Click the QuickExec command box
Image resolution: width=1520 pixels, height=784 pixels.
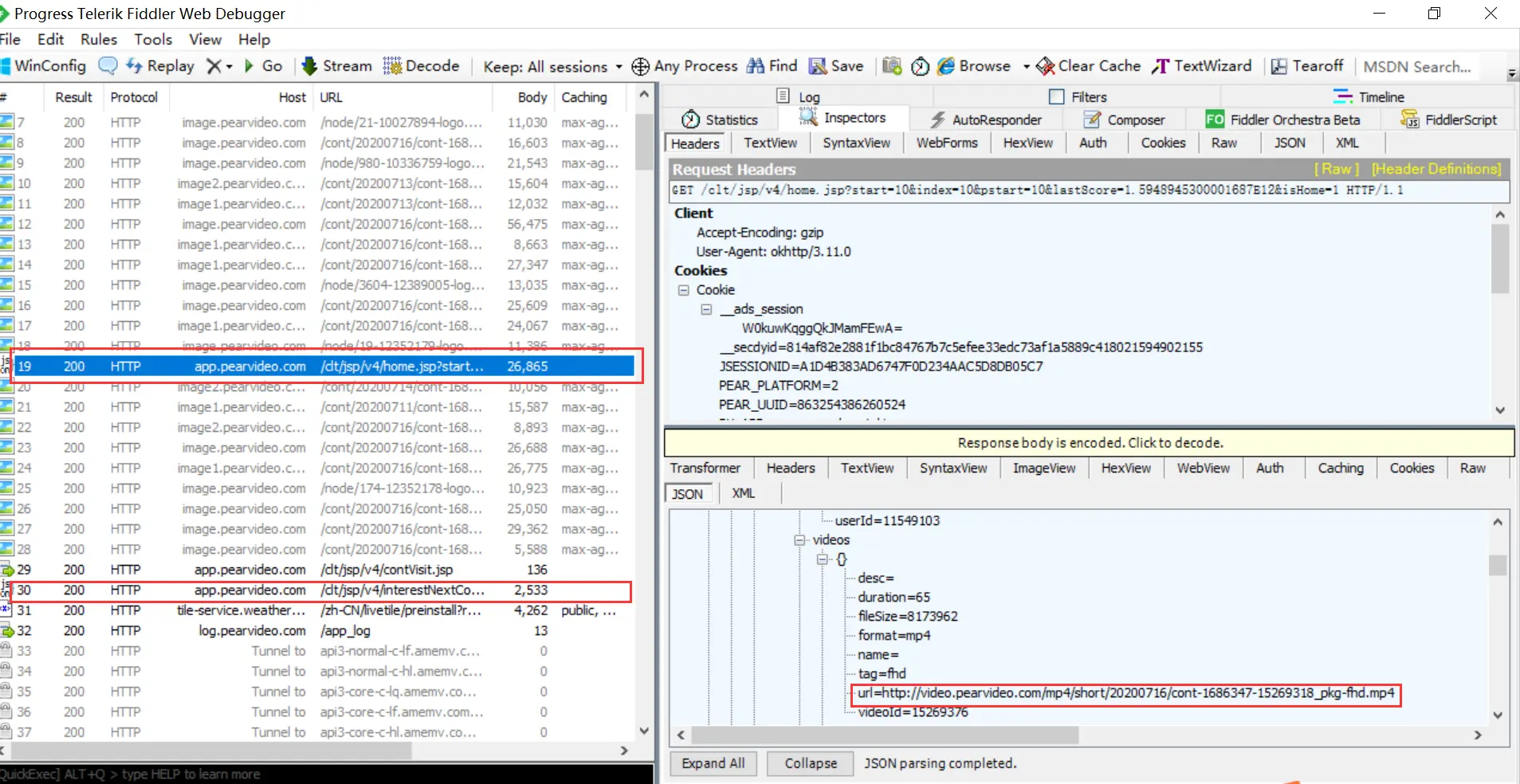point(327,774)
